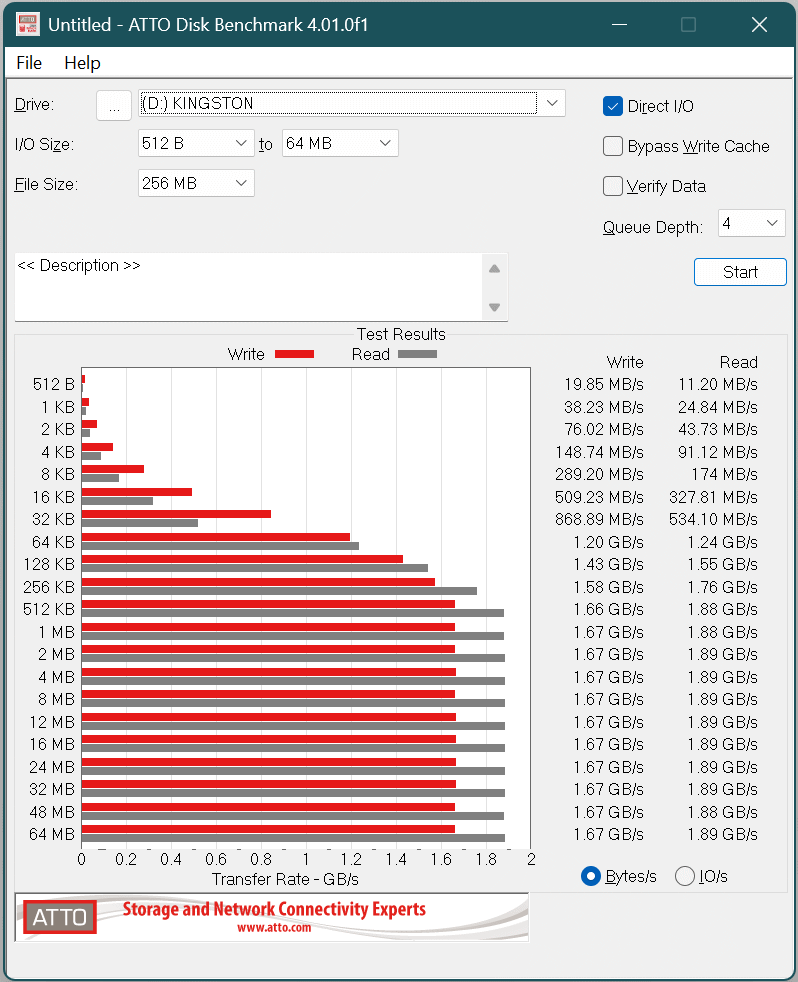Enable Bypass Write Cache checkbox

613,146
